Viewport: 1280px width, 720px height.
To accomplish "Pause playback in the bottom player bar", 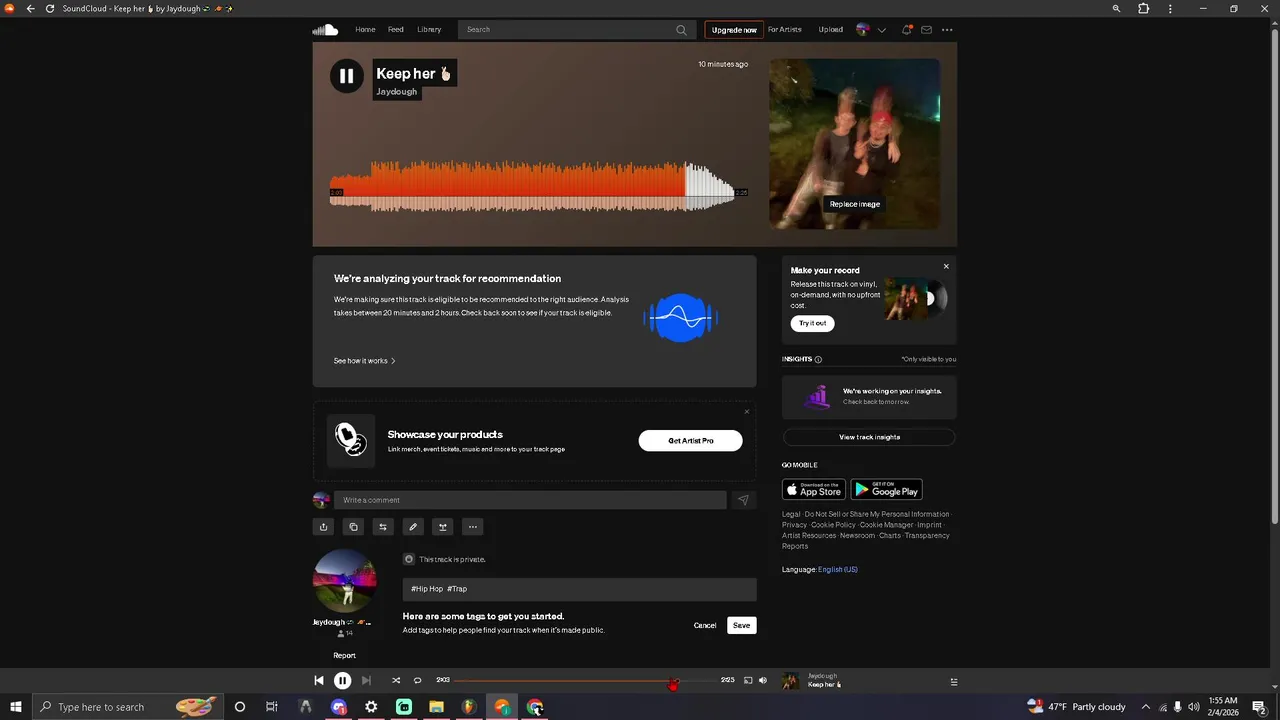I will (x=342, y=680).
